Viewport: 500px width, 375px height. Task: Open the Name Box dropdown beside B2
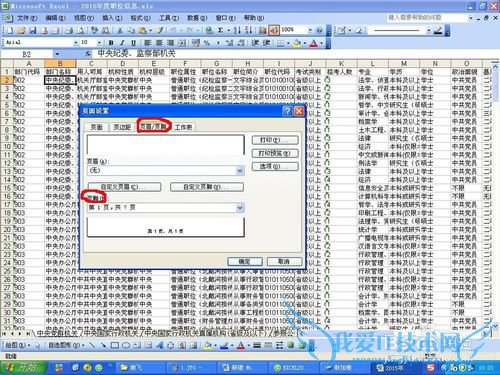(57, 54)
